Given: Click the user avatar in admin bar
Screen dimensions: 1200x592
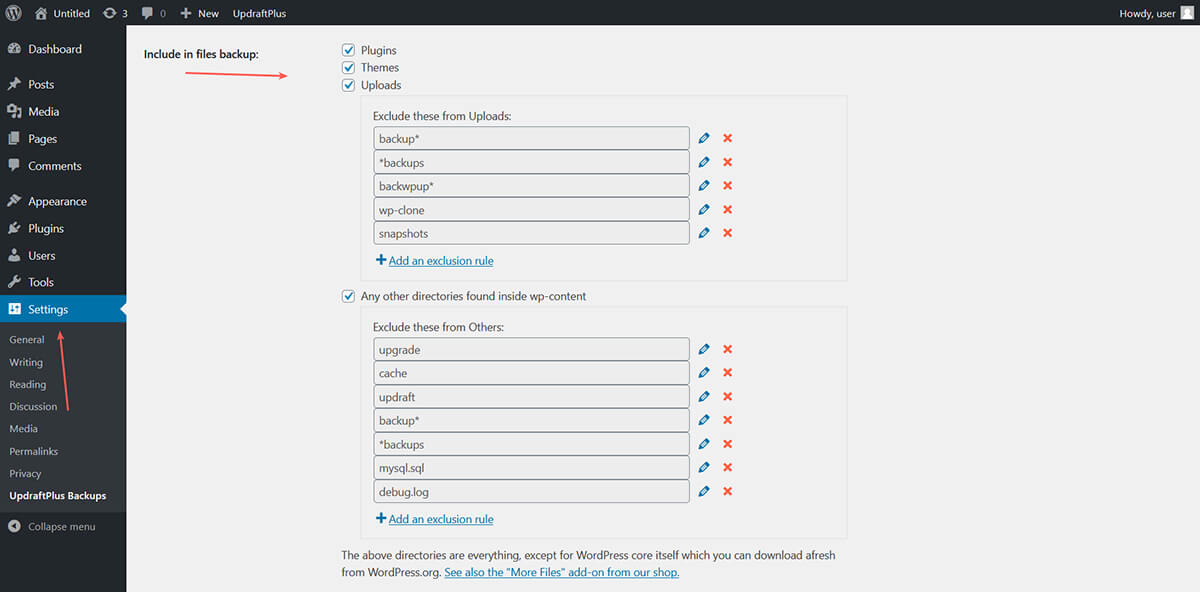Looking at the screenshot, I should point(1187,13).
